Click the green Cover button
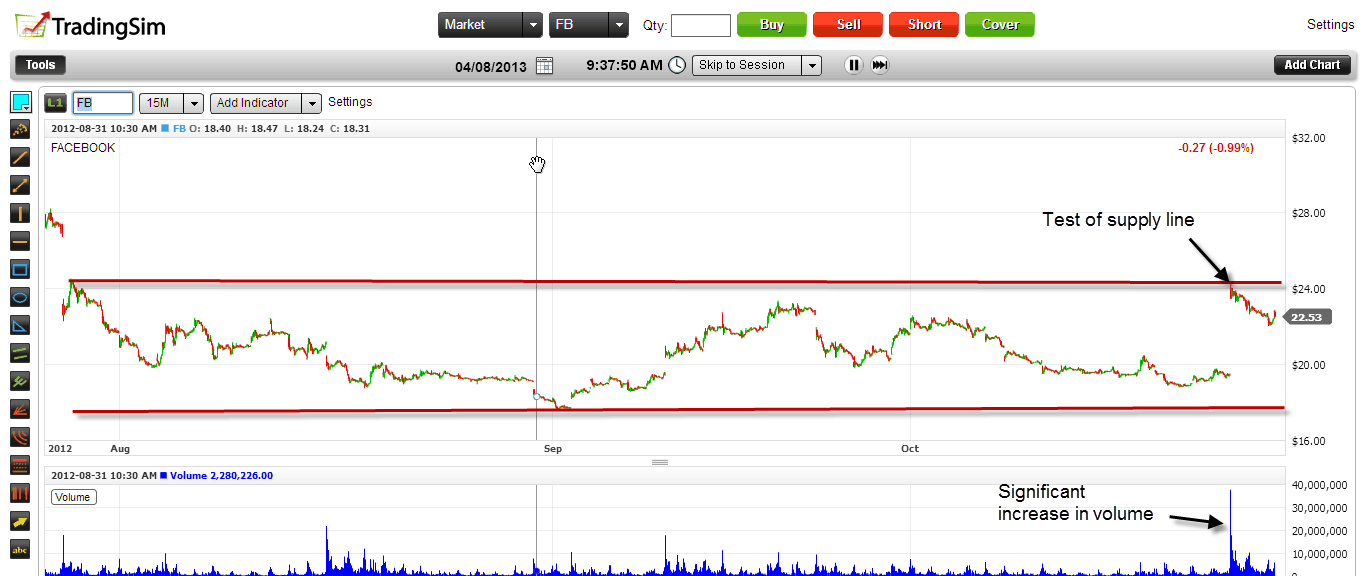Image resolution: width=1366 pixels, height=576 pixels. (x=1000, y=25)
